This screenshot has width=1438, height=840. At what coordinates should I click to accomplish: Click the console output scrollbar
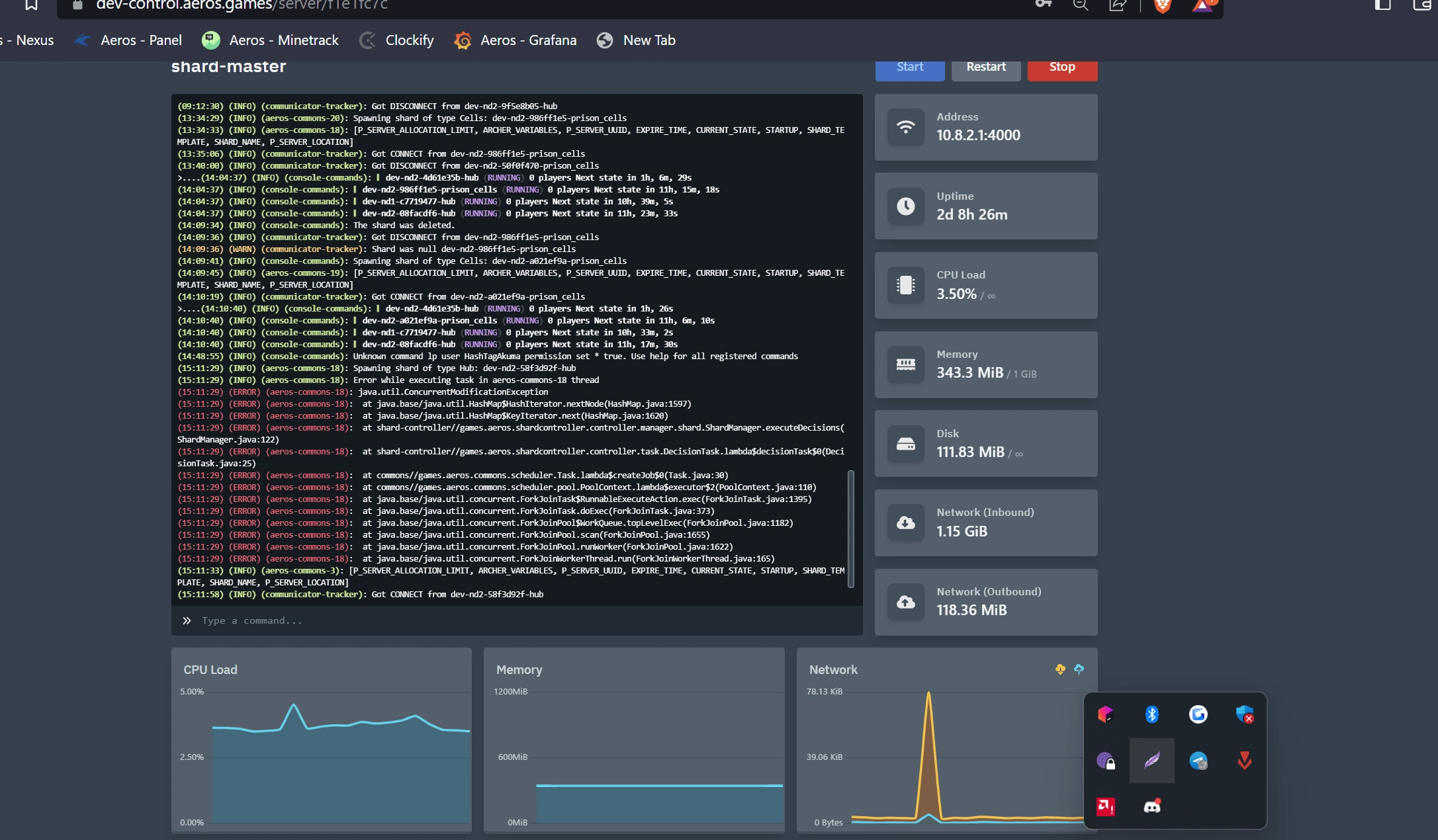pos(850,529)
